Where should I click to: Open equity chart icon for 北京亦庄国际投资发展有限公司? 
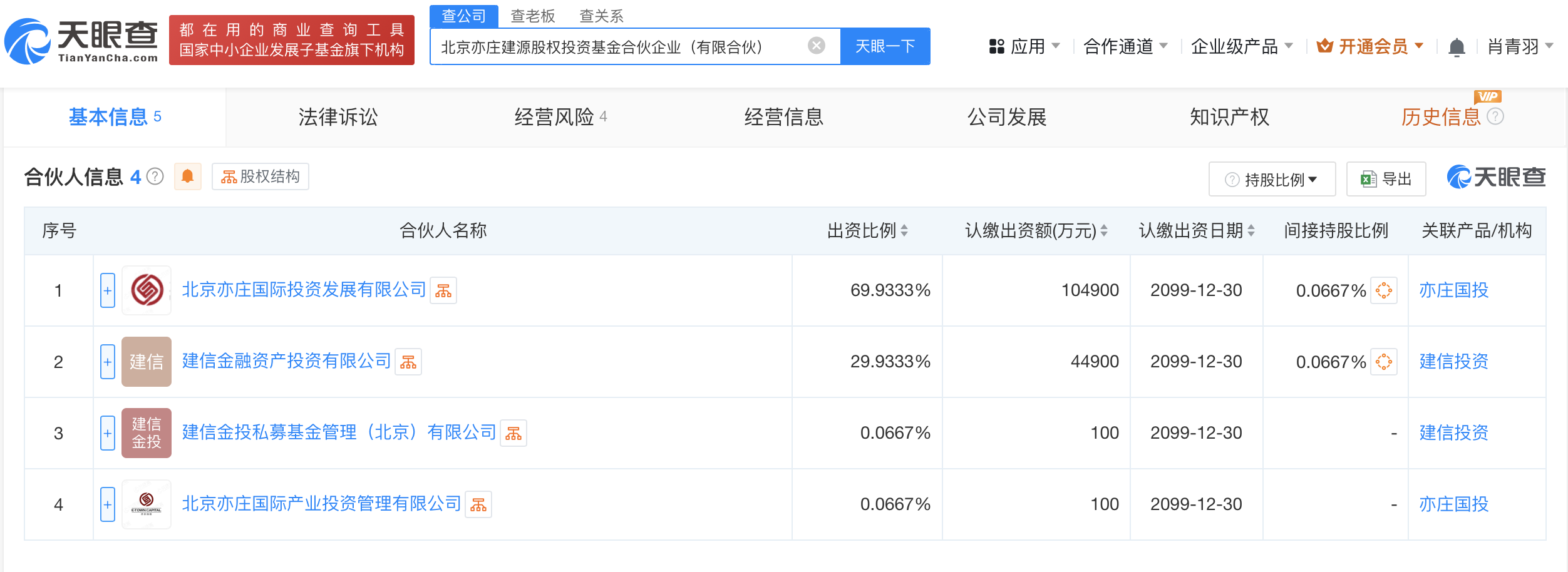pyautogui.click(x=443, y=290)
